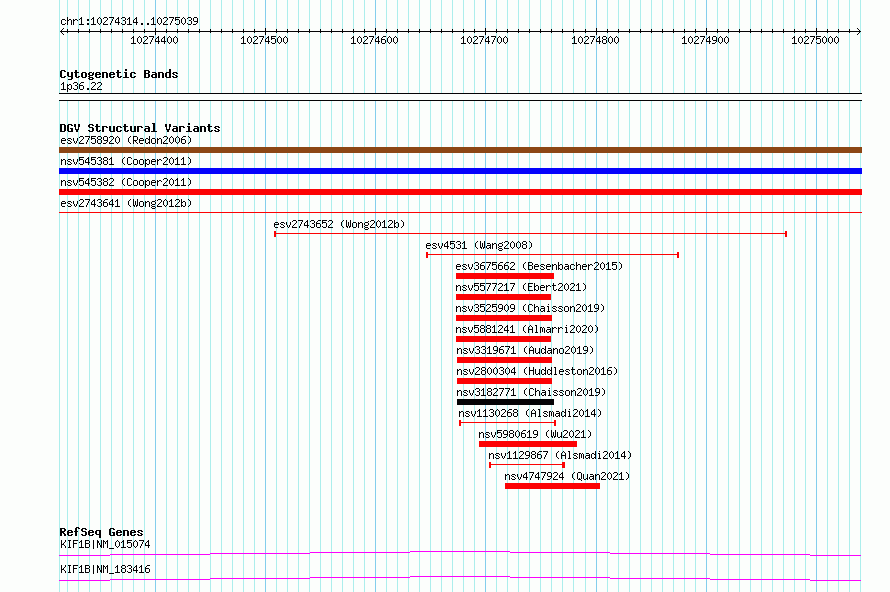Click the chr1:10274314..10275039 region label
This screenshot has height=592, width=890.
[x=129, y=21]
